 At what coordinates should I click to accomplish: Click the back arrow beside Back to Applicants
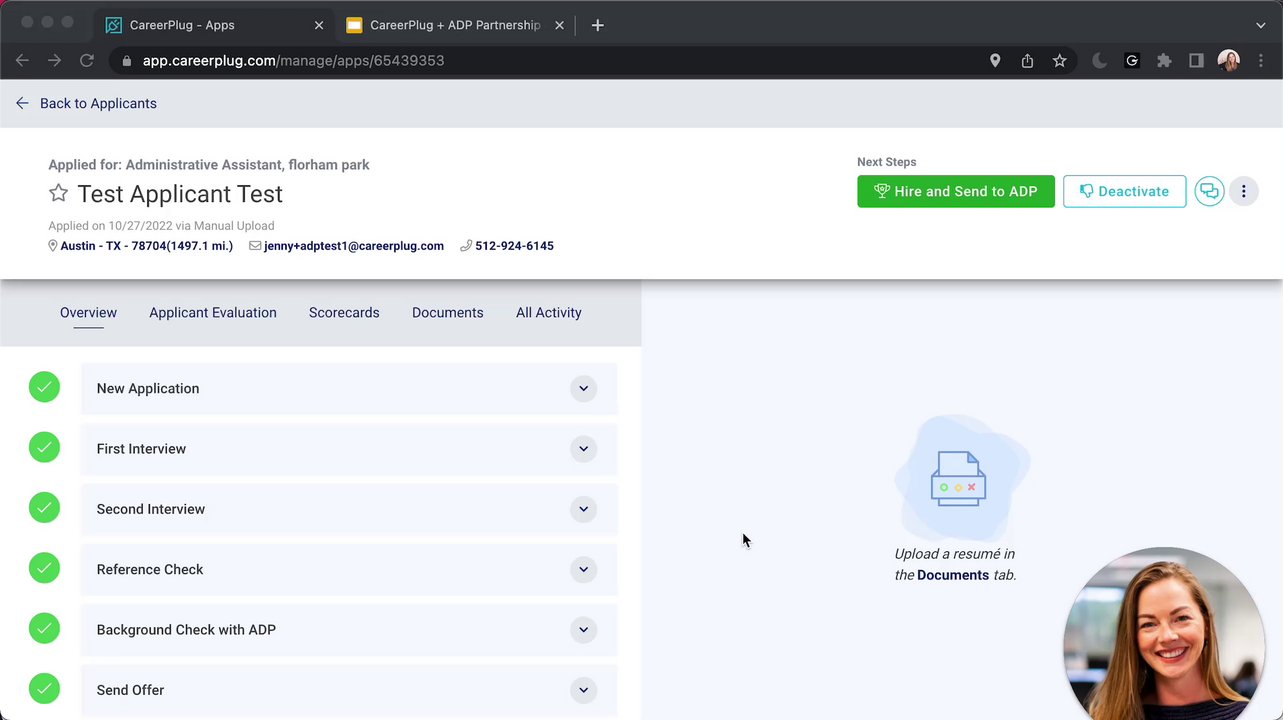coord(22,103)
